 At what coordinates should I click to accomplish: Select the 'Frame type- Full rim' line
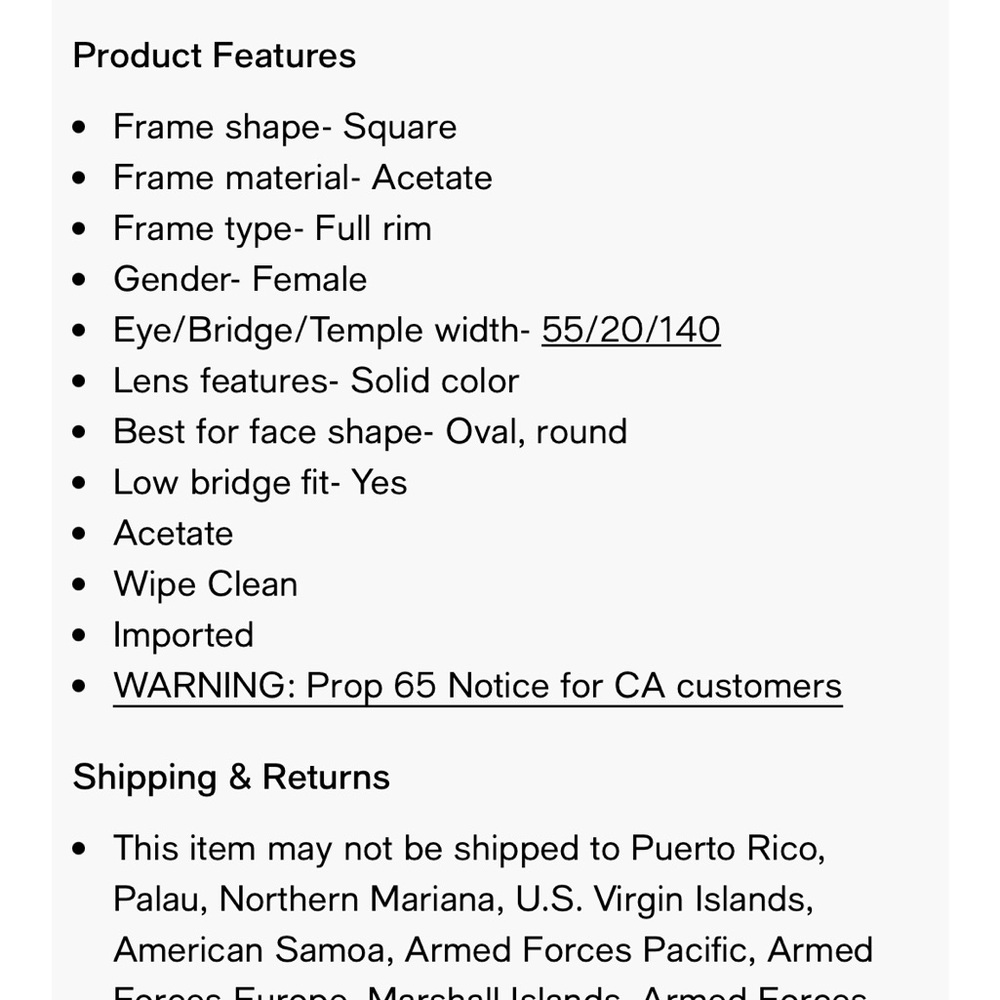(272, 229)
